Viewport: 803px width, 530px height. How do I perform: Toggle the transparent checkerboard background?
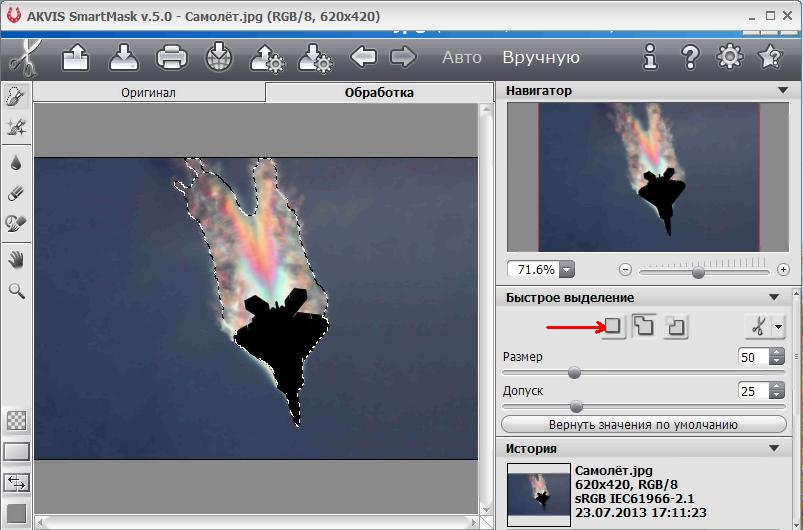16,420
